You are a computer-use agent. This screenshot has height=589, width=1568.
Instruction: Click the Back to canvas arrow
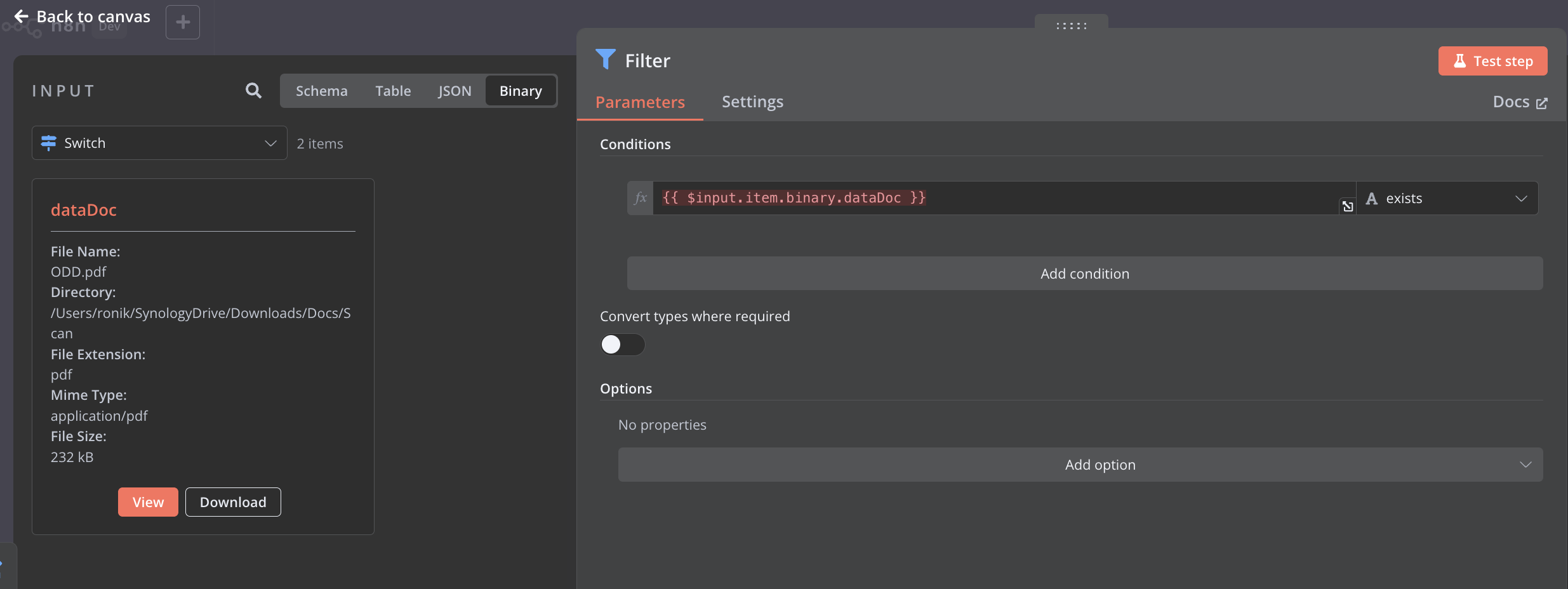(22, 17)
